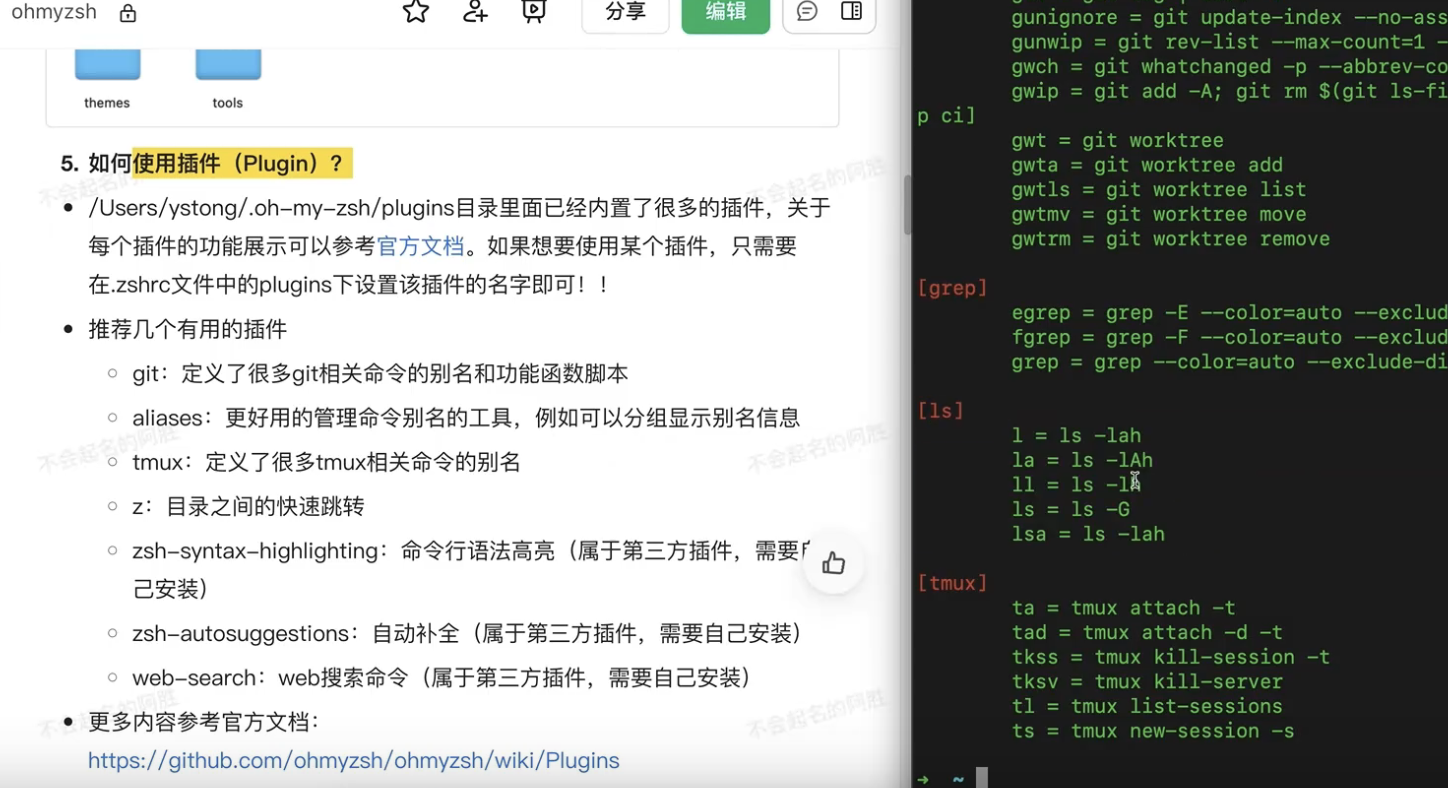The image size is (1448, 788).
Task: Click the la = ls -lAh line
Action: click(x=1082, y=461)
